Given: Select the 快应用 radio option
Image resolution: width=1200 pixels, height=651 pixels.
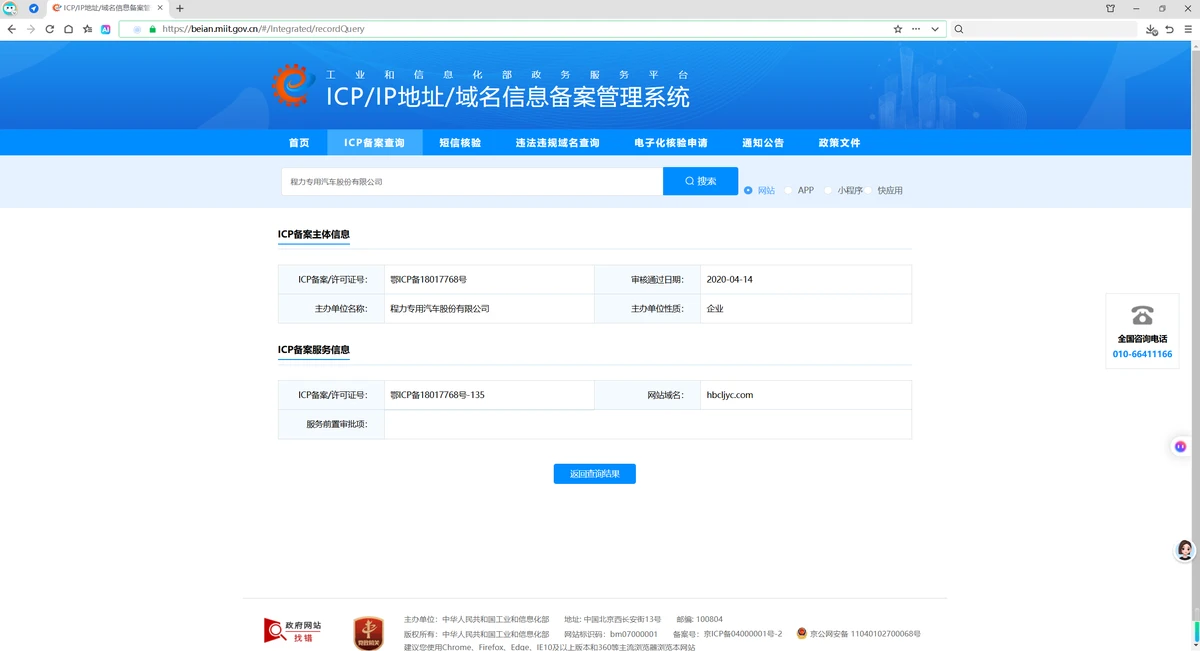Looking at the screenshot, I should [x=870, y=190].
